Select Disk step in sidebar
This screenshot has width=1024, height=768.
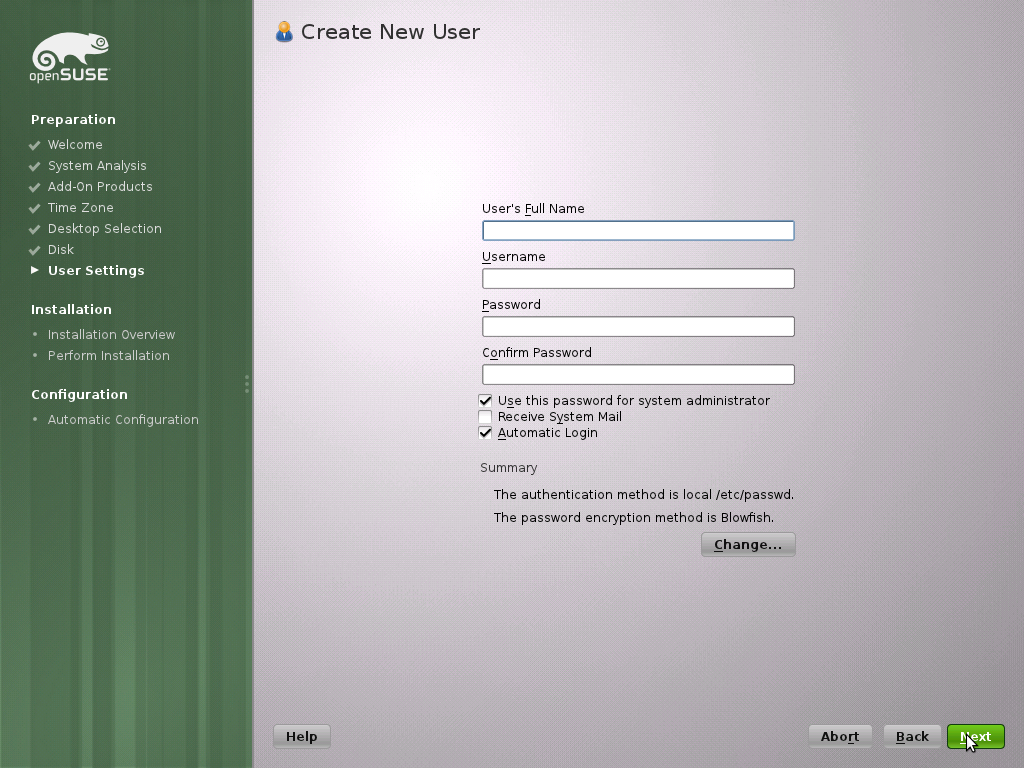[x=61, y=249]
